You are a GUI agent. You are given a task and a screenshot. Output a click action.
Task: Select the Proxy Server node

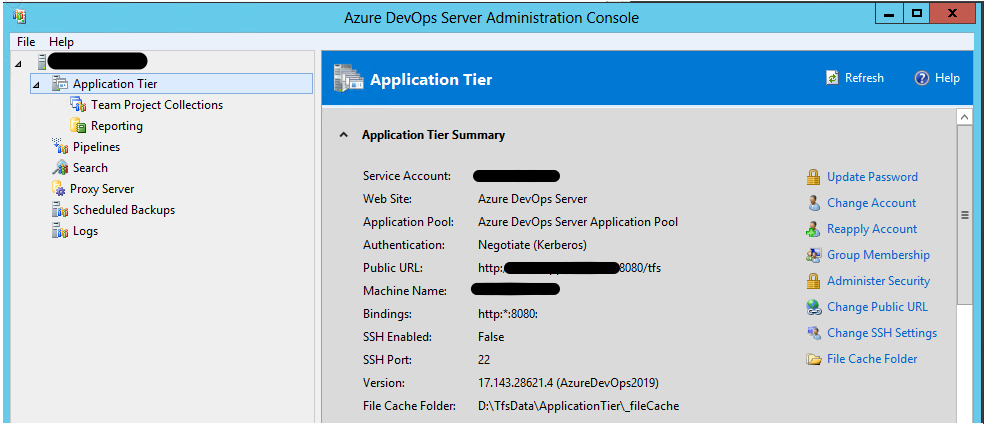102,189
